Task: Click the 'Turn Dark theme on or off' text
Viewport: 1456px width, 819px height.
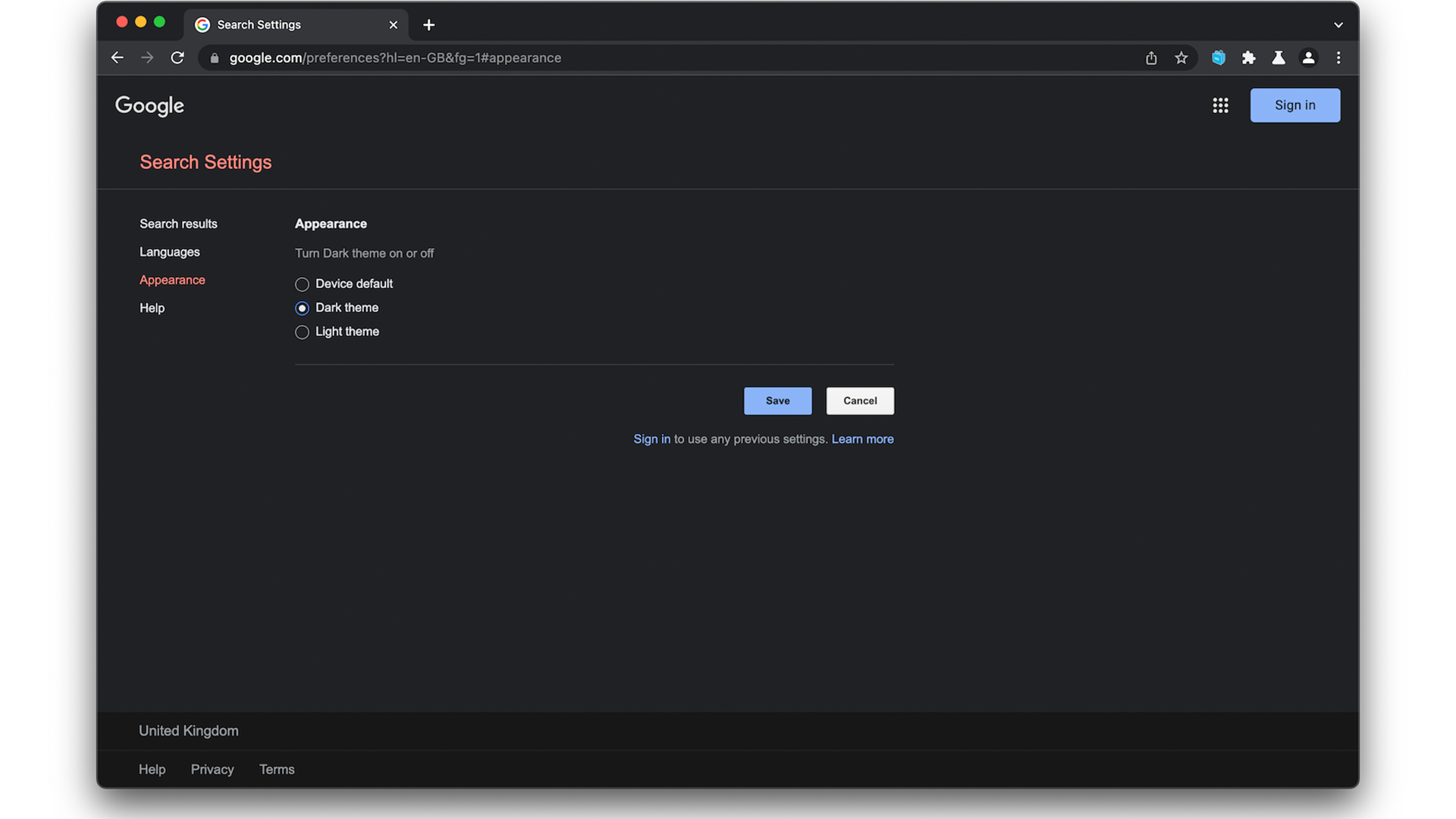Action: (364, 253)
